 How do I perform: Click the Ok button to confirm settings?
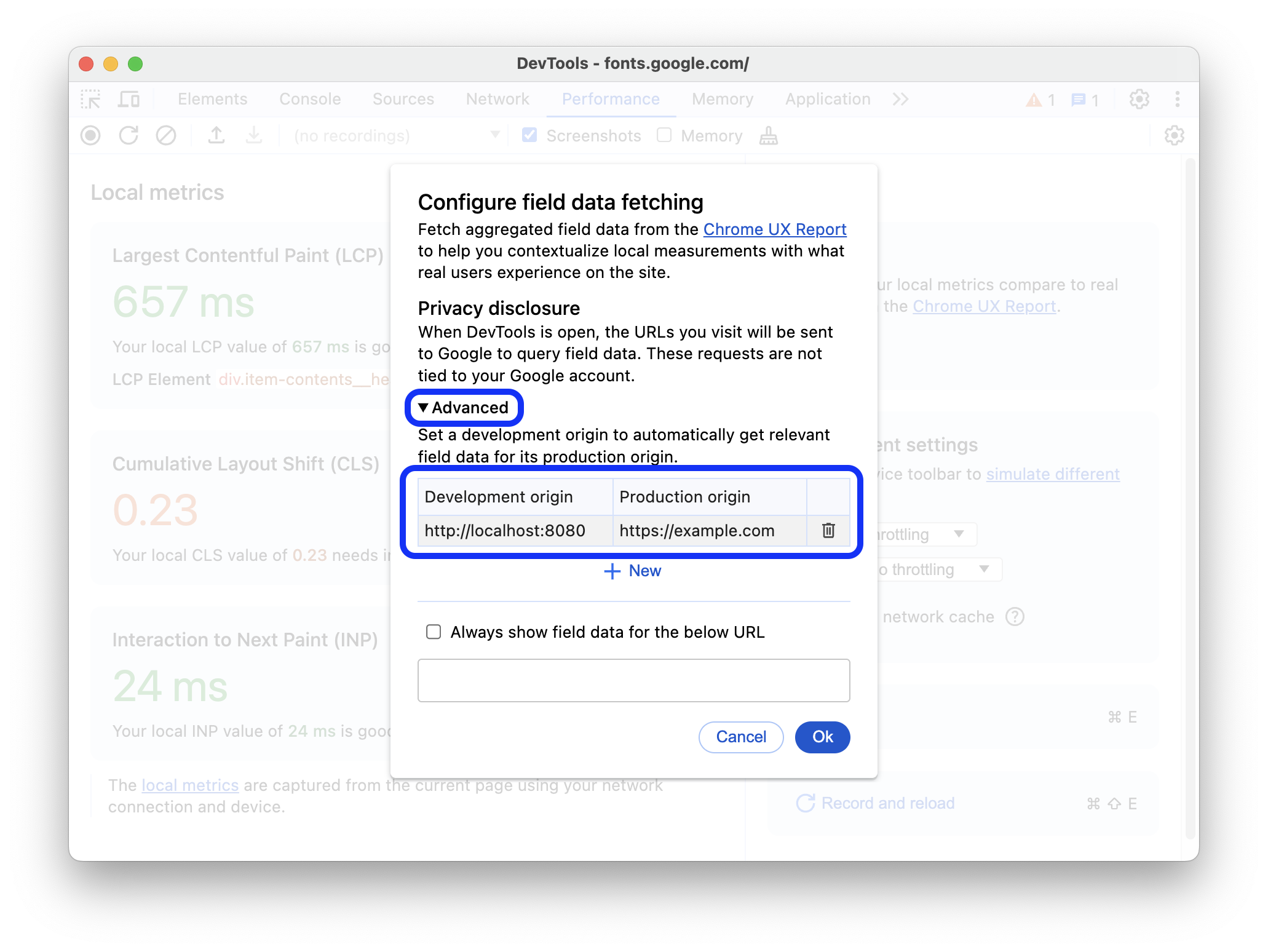[x=822, y=737]
